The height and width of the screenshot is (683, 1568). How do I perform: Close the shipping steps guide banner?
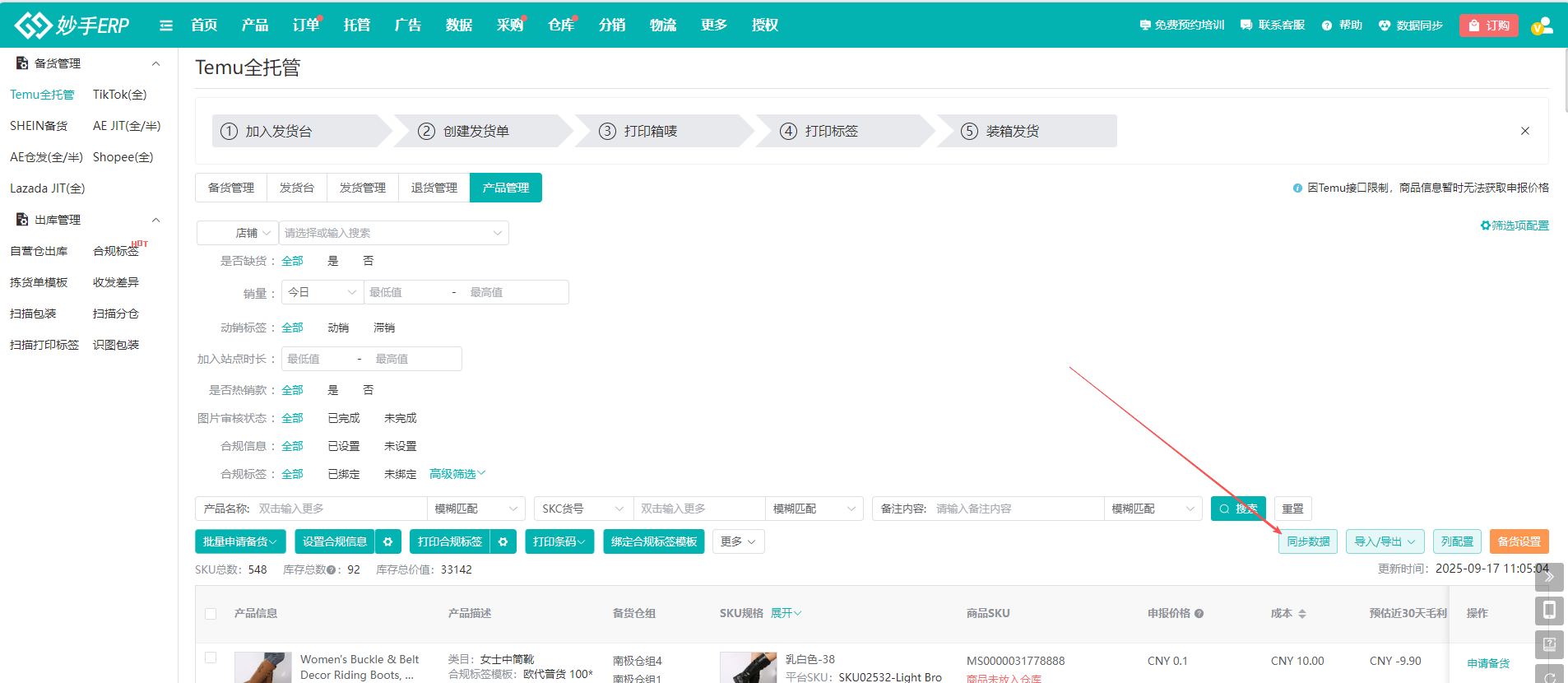coord(1525,131)
